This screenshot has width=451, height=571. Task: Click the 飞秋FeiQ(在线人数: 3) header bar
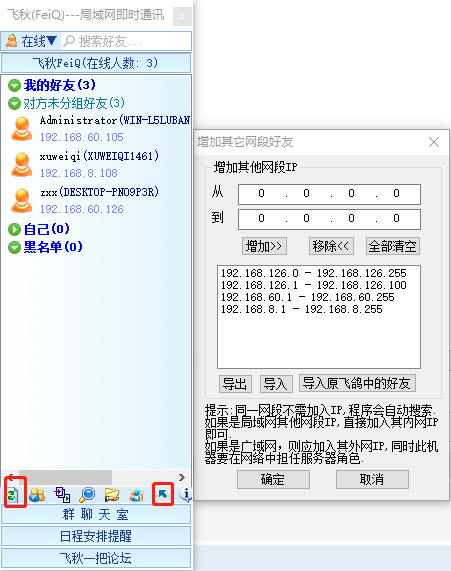[96, 63]
